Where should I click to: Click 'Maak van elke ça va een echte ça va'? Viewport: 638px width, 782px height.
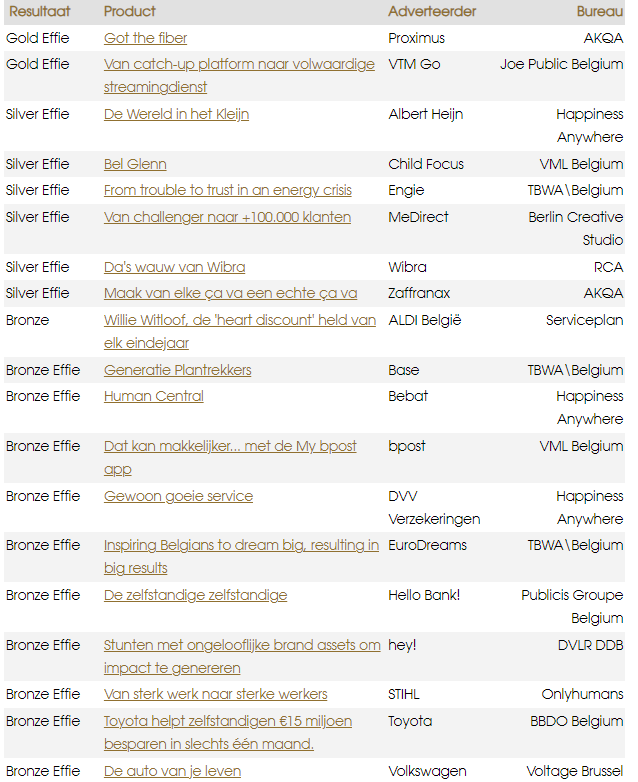pos(230,293)
